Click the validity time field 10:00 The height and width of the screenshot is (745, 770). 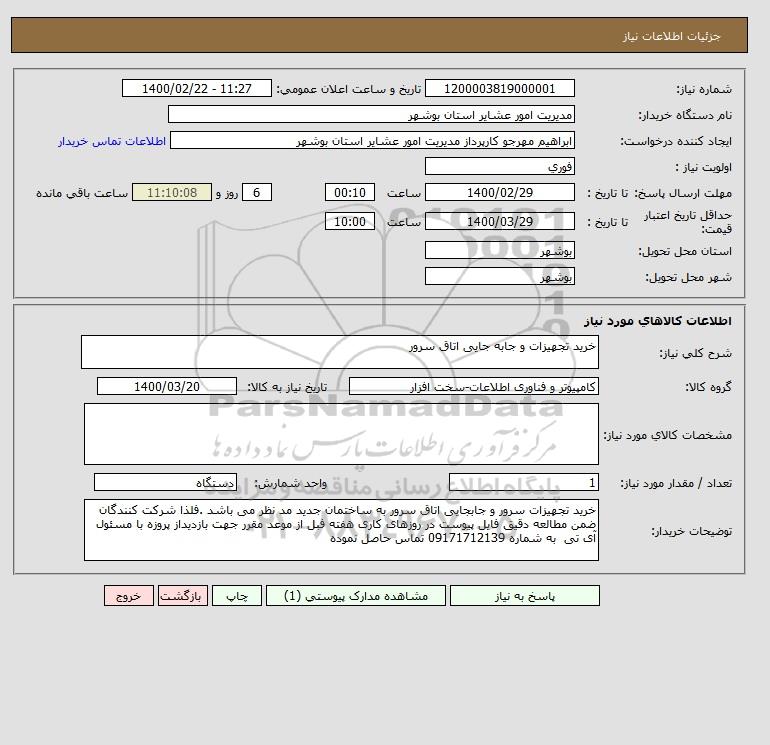point(350,221)
